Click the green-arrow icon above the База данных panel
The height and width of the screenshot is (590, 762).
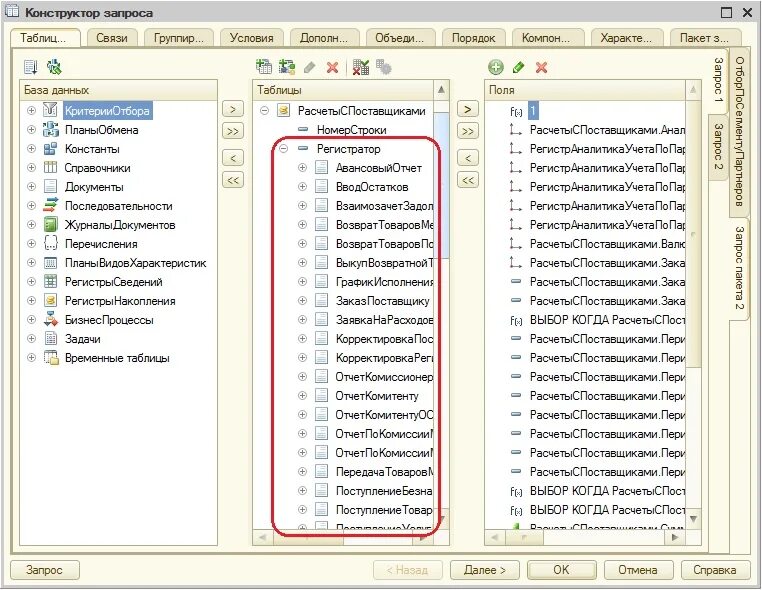(54, 67)
